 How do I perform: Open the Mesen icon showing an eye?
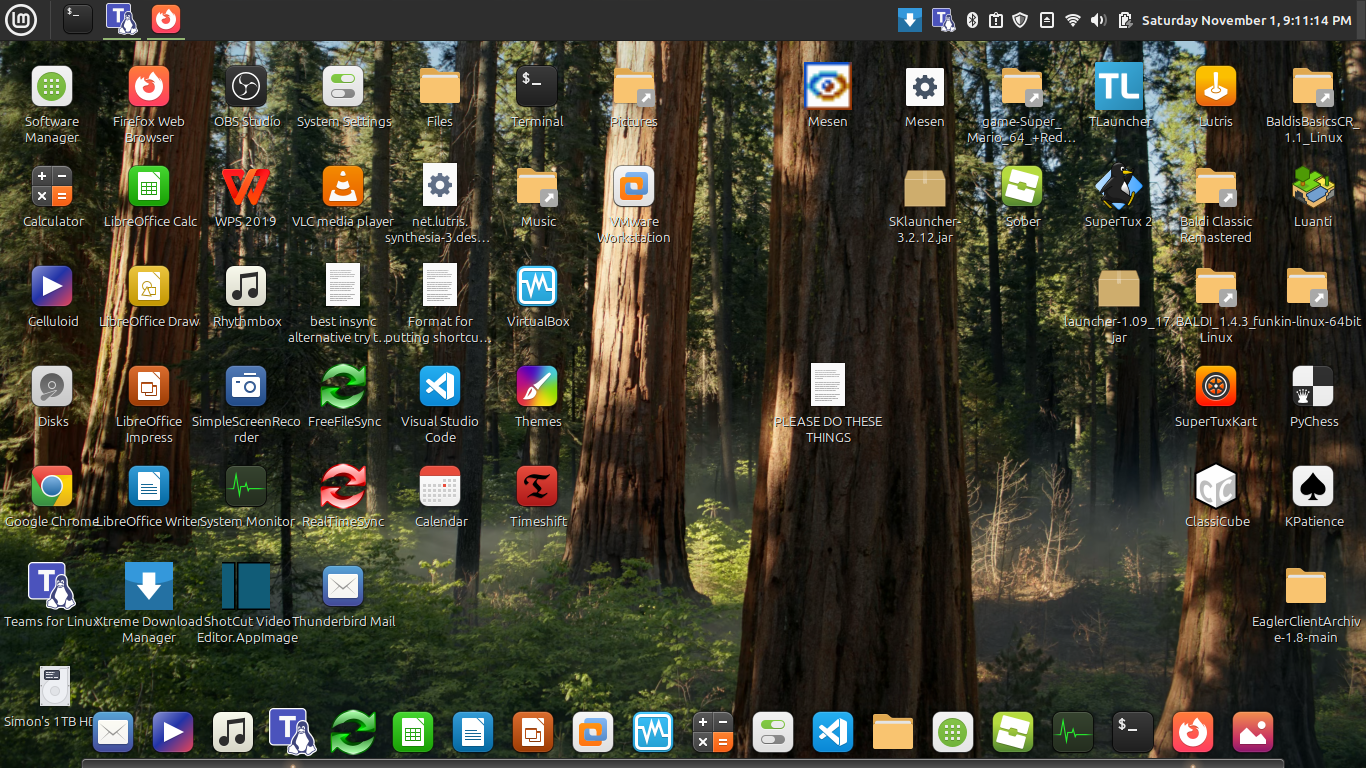827,87
